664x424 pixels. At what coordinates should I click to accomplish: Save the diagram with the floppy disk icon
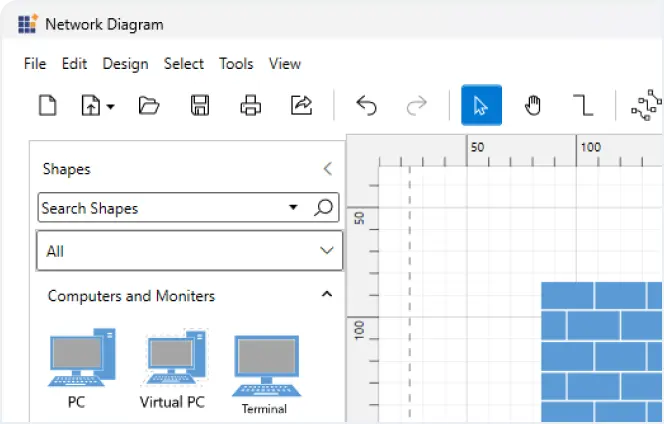point(200,105)
